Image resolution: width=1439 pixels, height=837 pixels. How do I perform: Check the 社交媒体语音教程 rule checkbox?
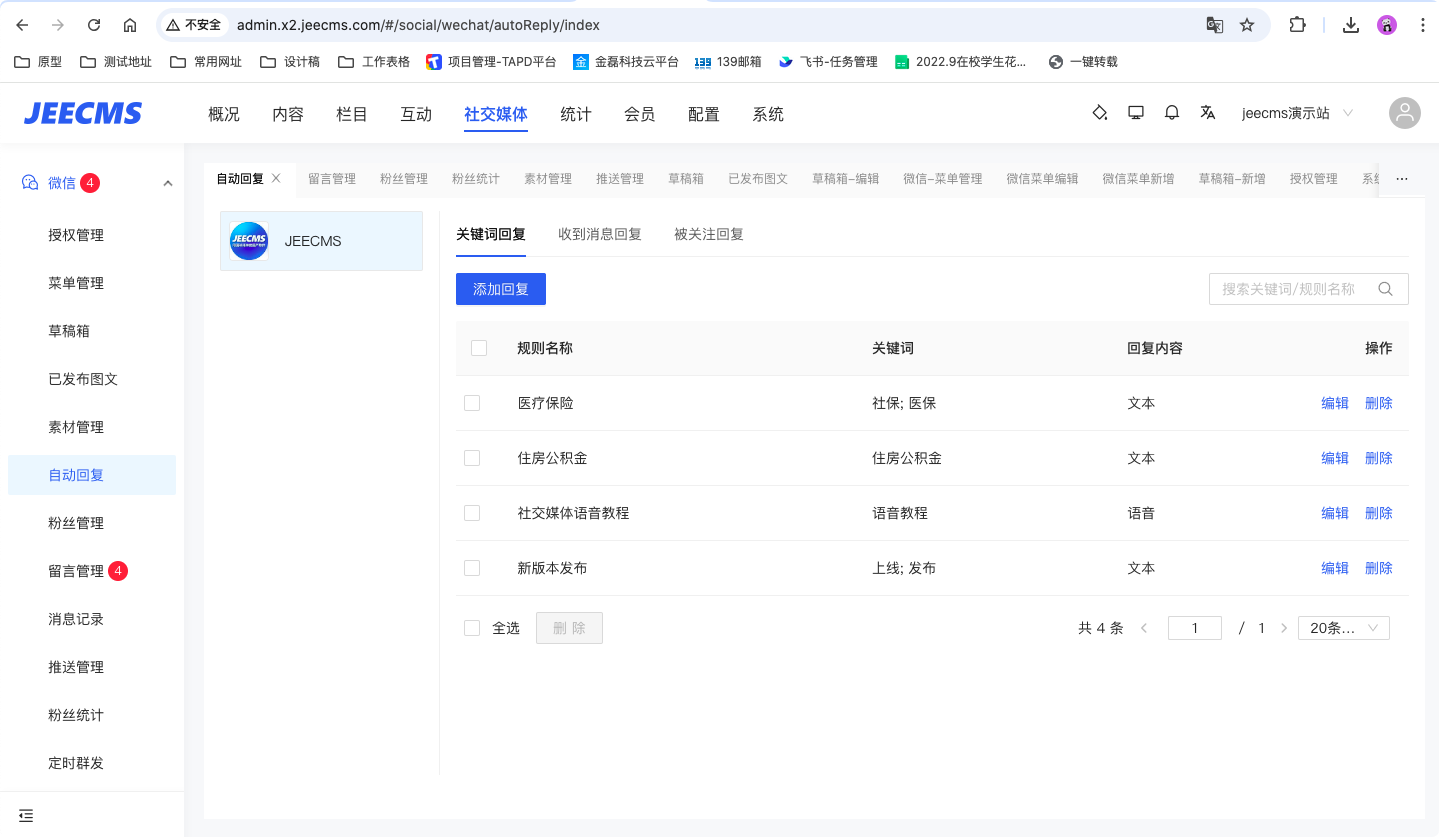point(472,513)
